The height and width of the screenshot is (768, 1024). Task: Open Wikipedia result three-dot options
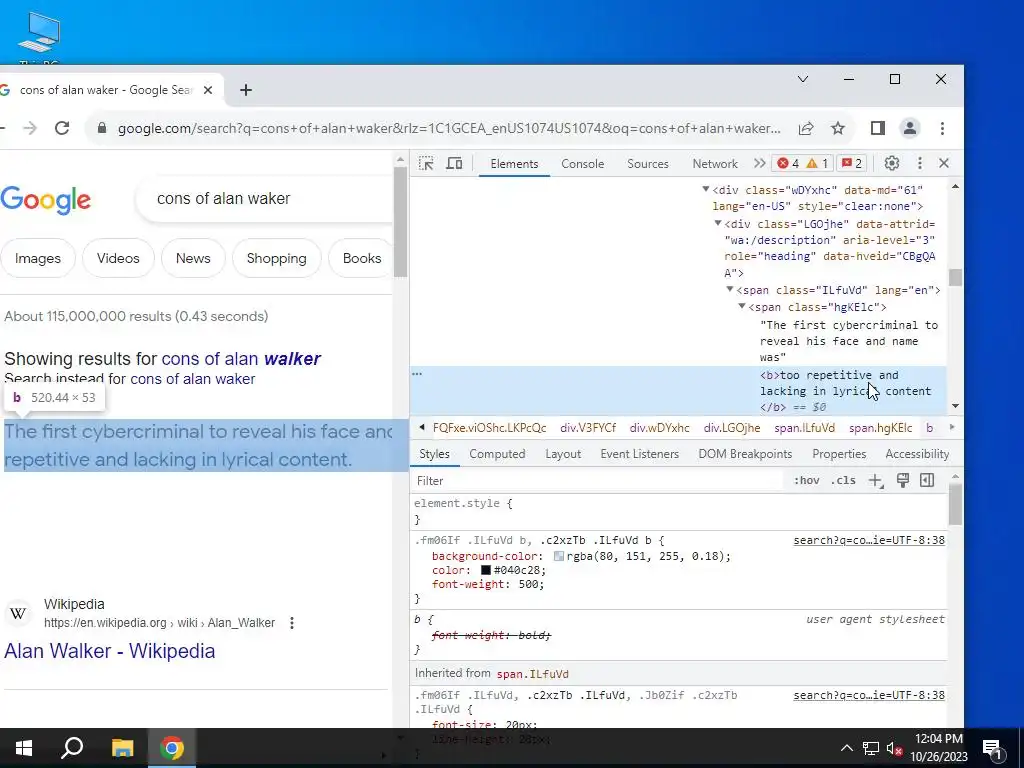point(292,623)
